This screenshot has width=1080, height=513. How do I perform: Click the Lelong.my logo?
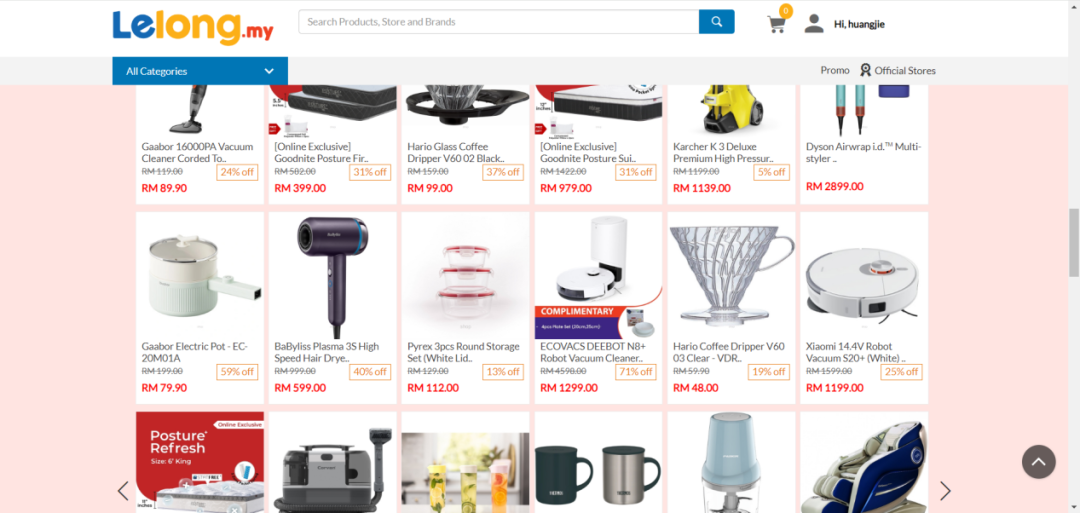tap(193, 28)
